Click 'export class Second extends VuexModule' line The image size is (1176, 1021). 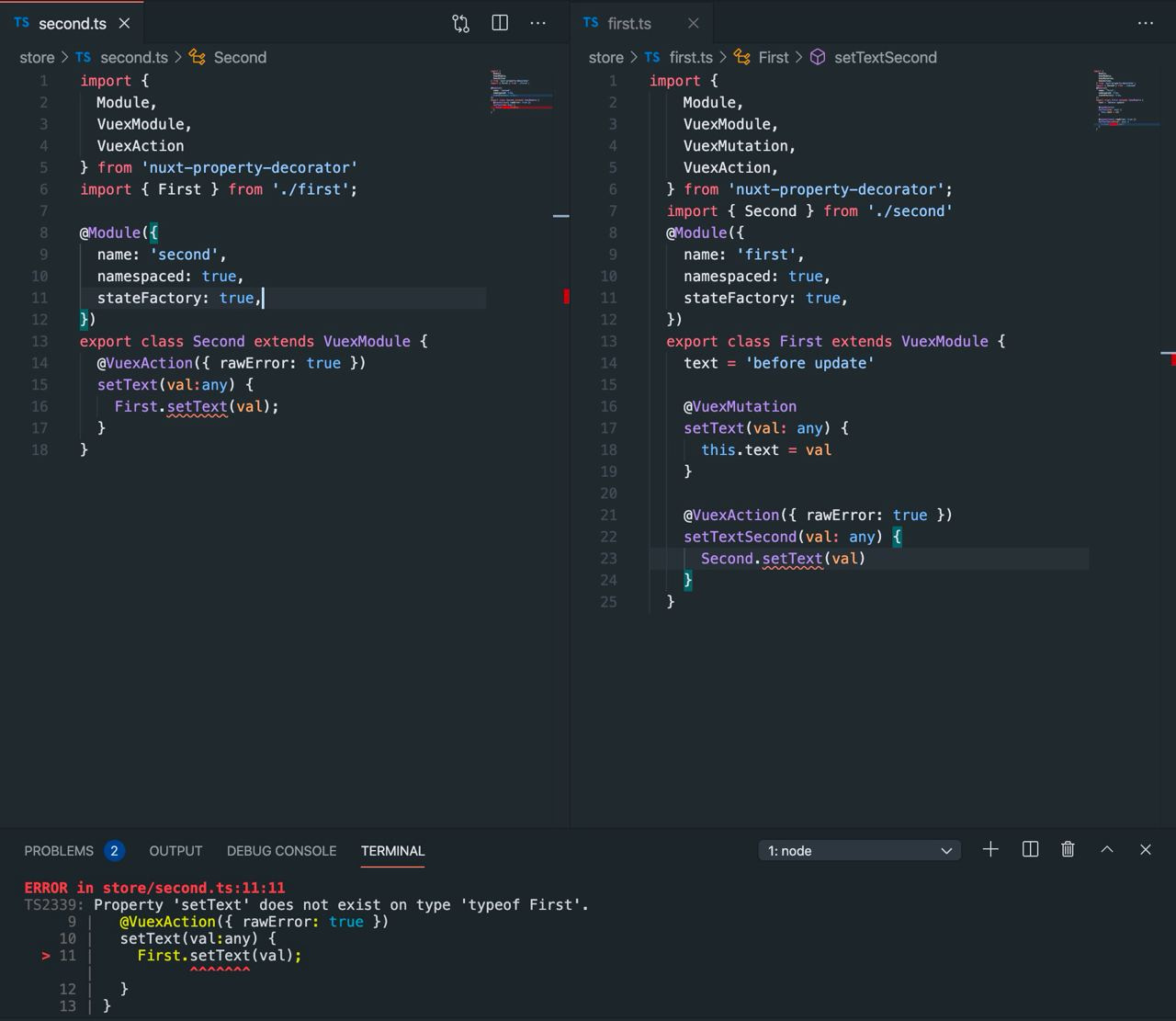tap(254, 341)
